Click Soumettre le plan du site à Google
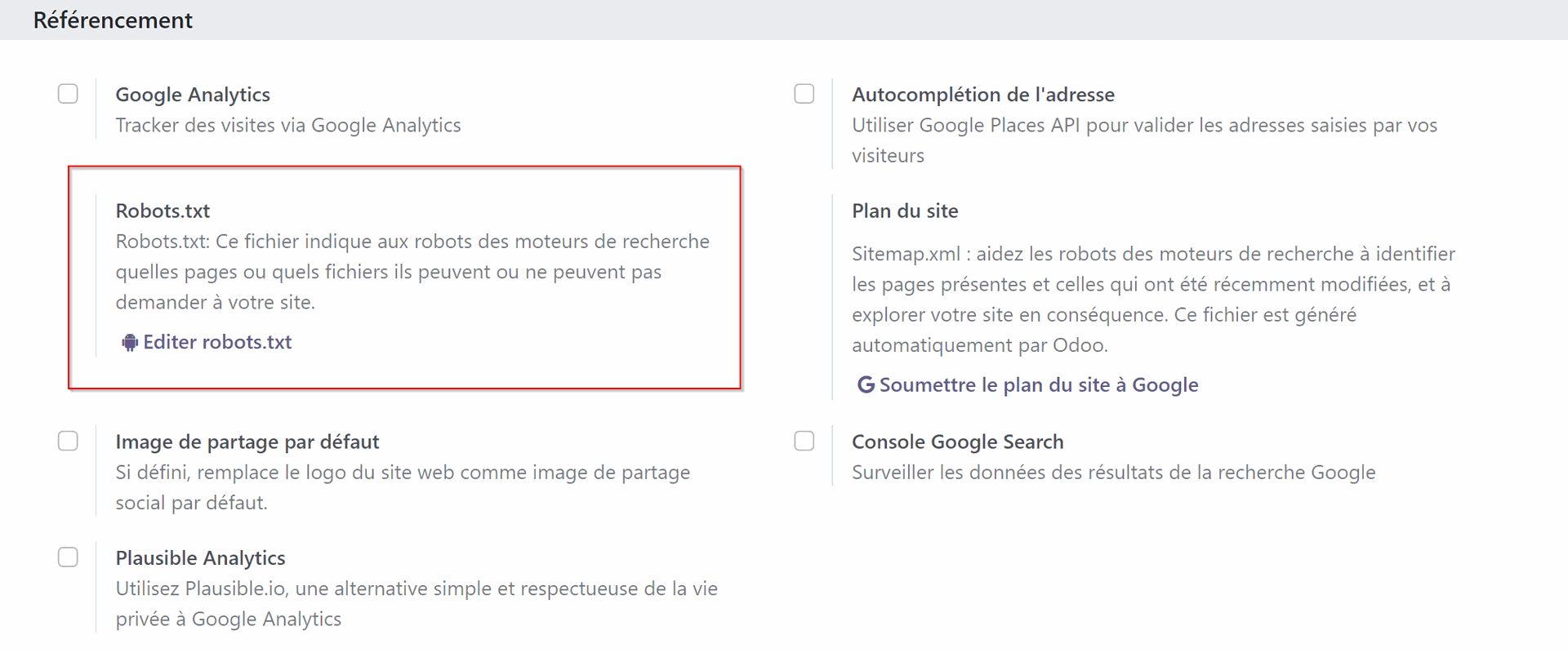This screenshot has height=653, width=1568. click(1038, 384)
